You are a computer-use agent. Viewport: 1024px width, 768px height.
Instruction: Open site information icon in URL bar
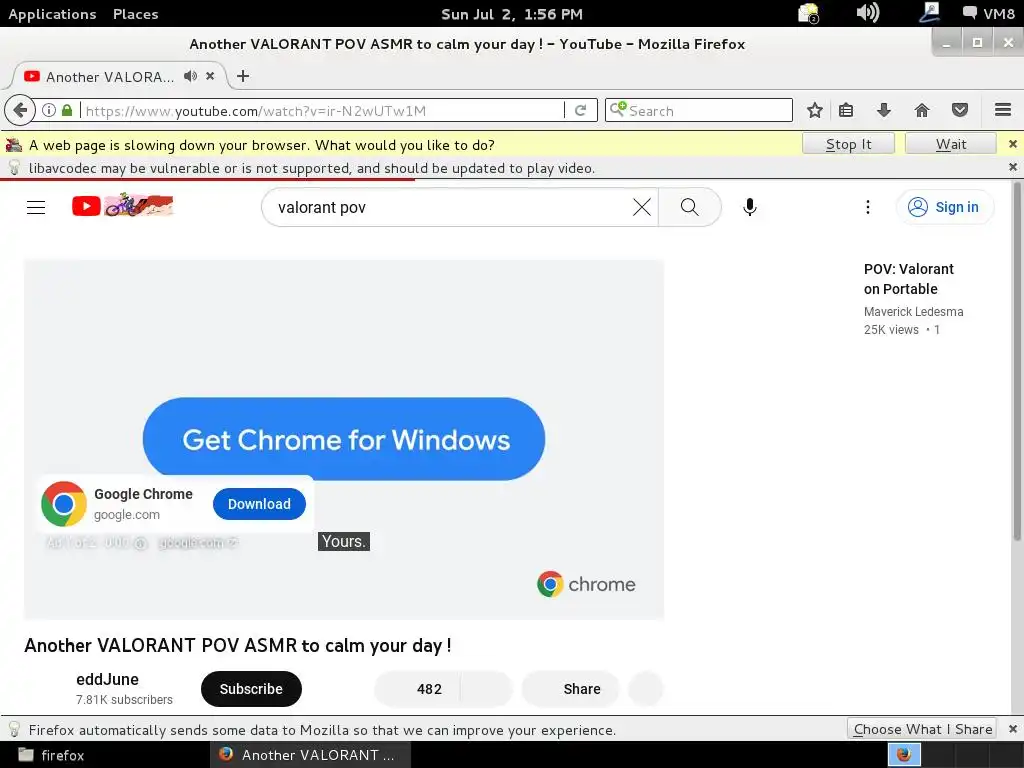point(49,110)
